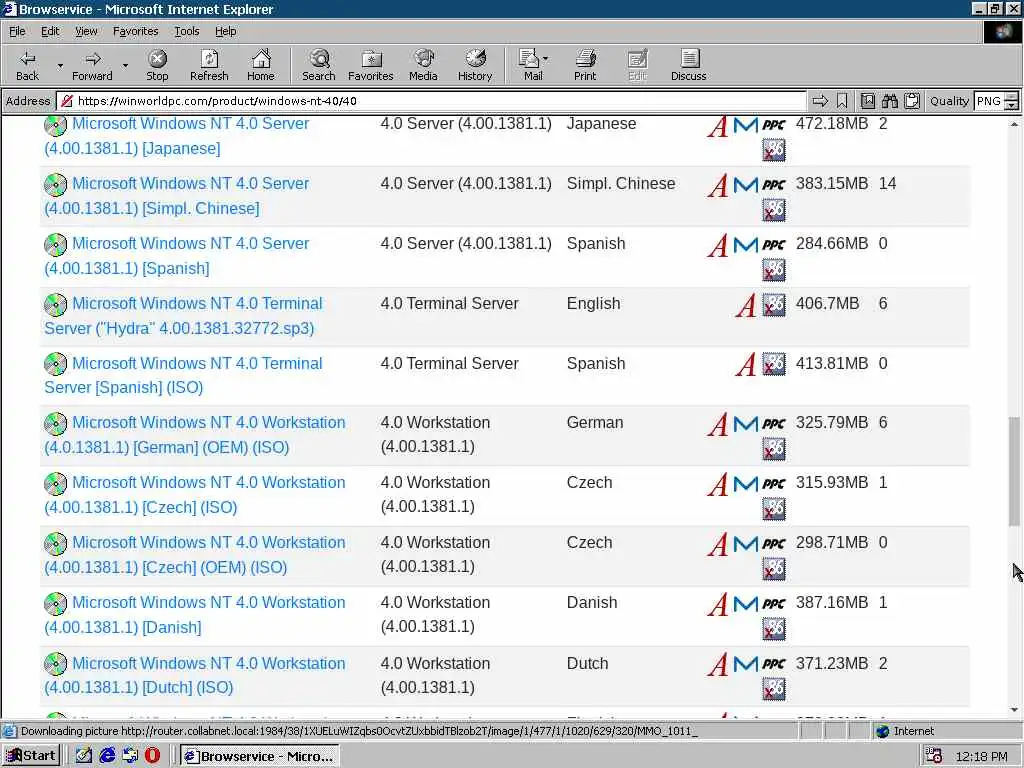Open the bookmarks book icon

tap(867, 101)
